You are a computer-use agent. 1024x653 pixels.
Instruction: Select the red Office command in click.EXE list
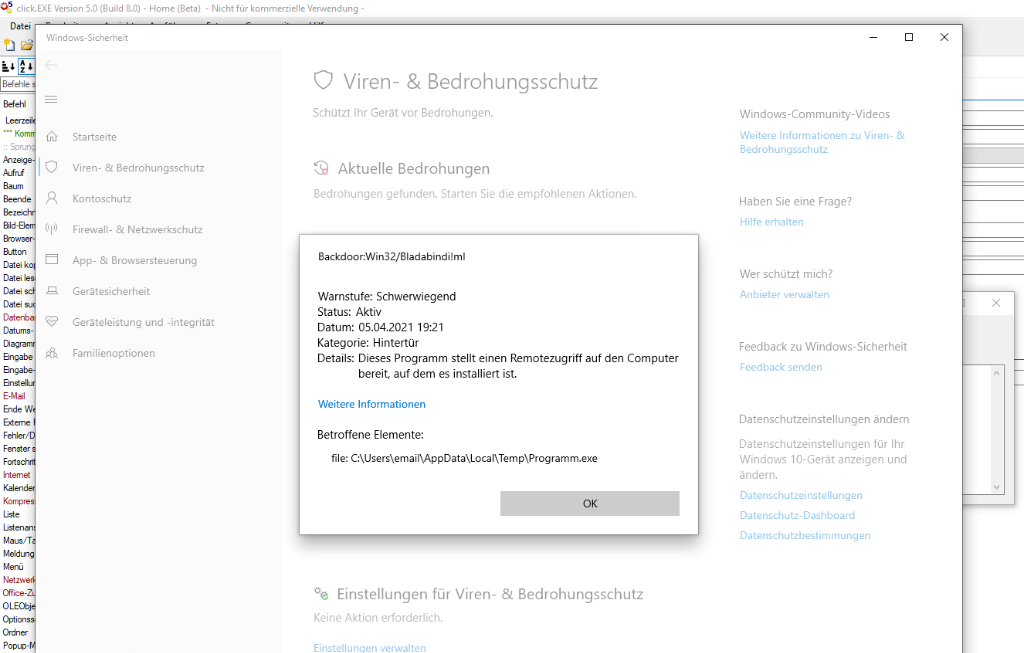point(18,593)
